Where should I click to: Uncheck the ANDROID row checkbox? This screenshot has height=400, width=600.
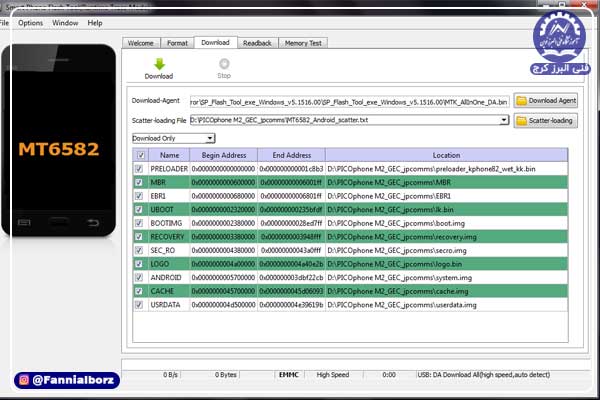point(139,278)
